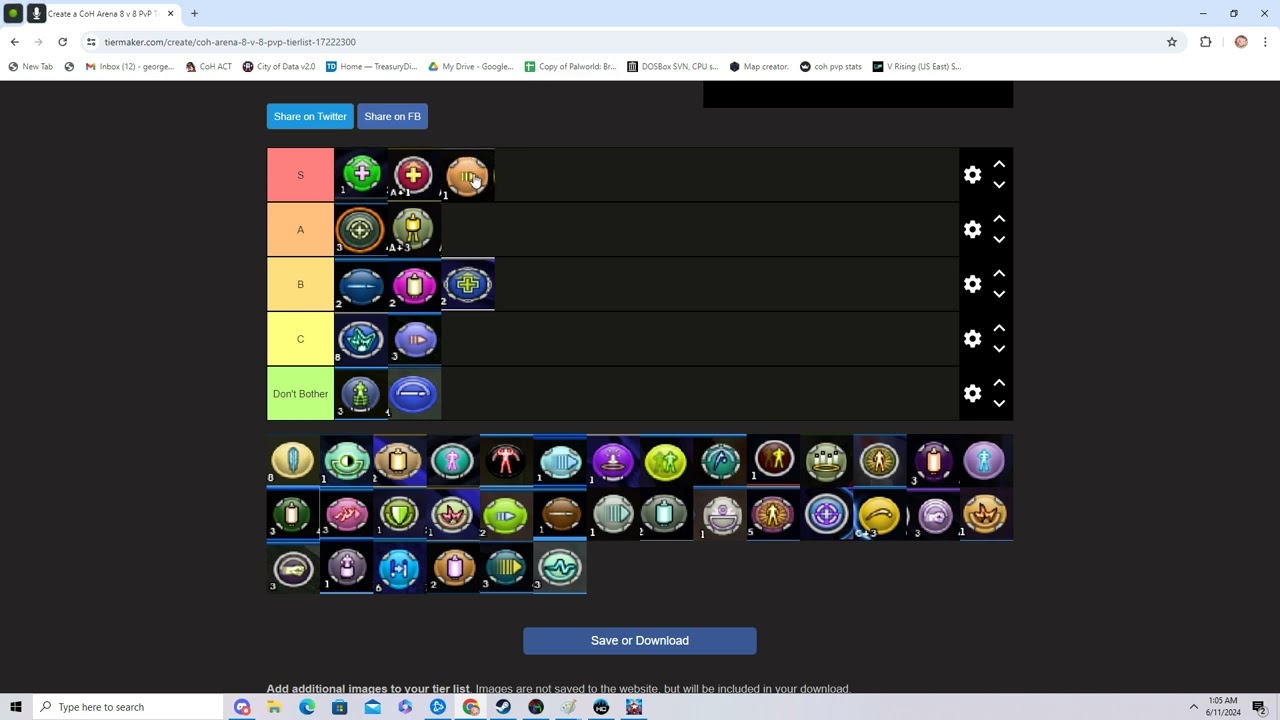
Task: Select the orange A tier label
Action: pos(300,229)
